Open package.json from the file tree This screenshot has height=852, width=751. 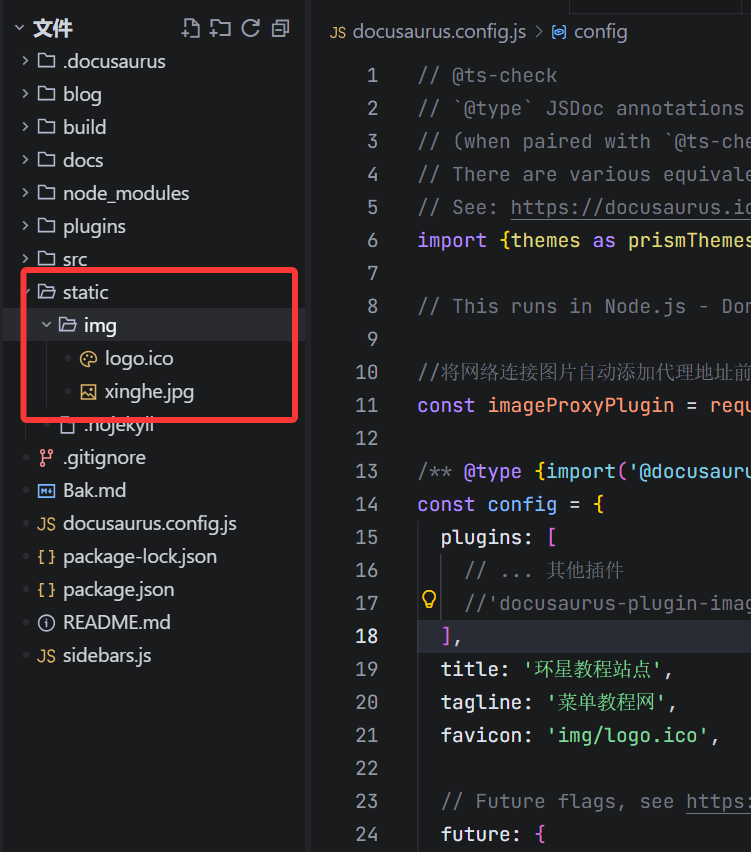click(x=118, y=590)
